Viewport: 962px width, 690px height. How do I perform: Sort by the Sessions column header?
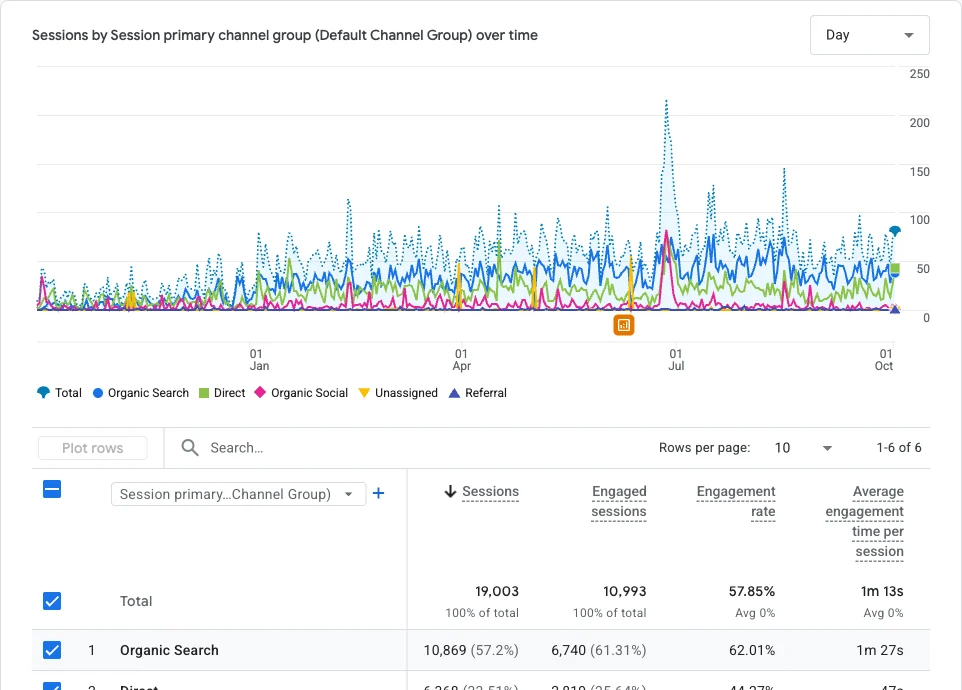click(490, 491)
